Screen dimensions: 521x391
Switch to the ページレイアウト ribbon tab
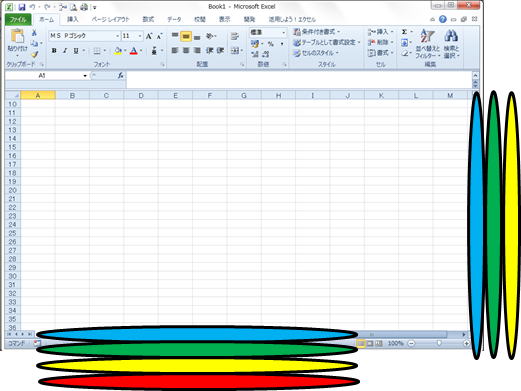tap(110, 19)
